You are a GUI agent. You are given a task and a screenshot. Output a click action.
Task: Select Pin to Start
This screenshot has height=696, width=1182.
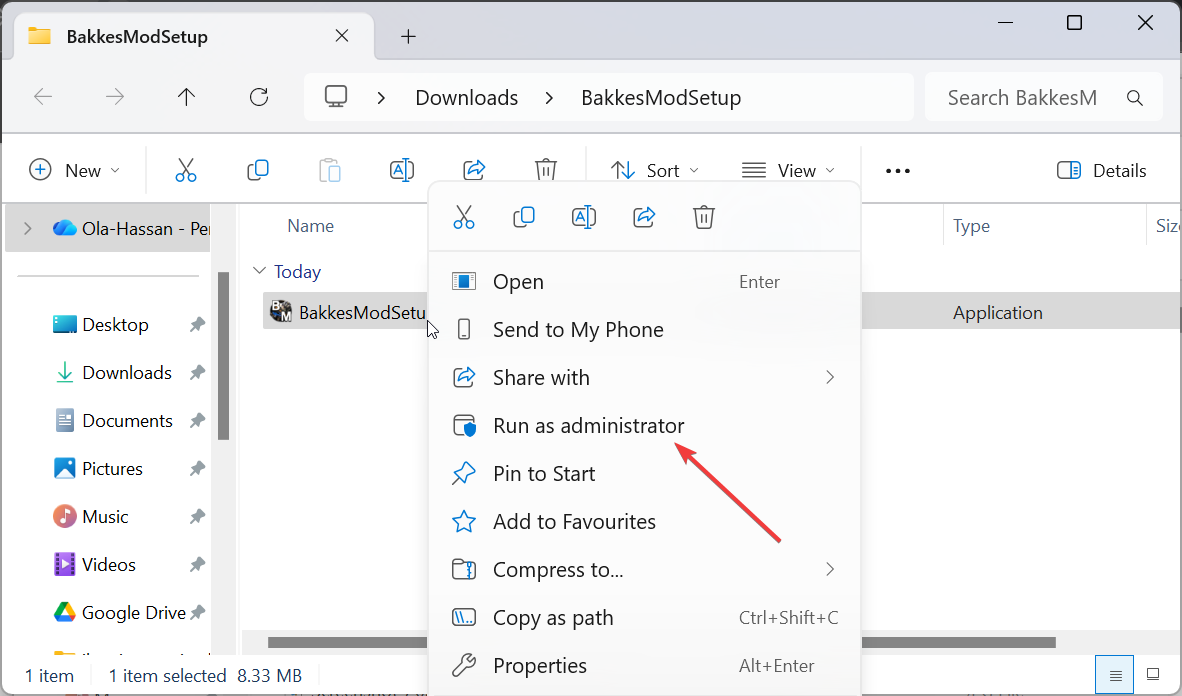tap(644, 474)
